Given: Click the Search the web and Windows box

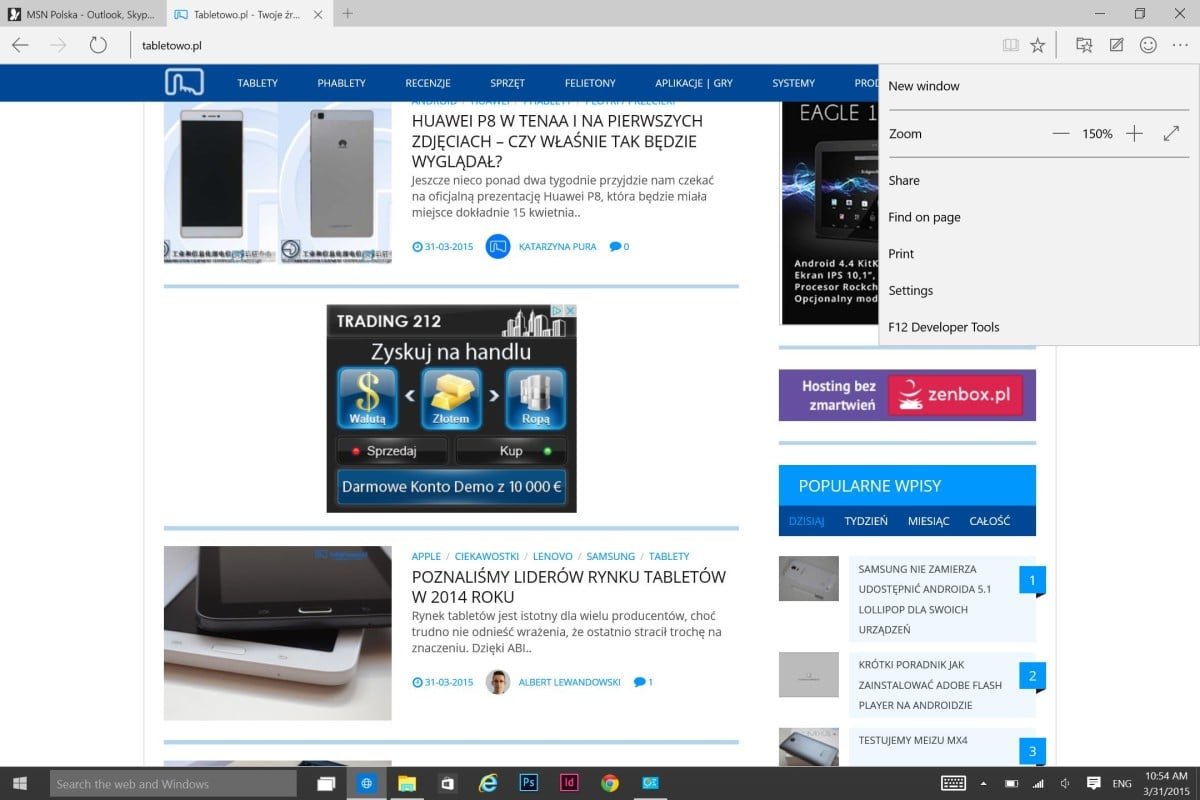Looking at the screenshot, I should tap(173, 783).
